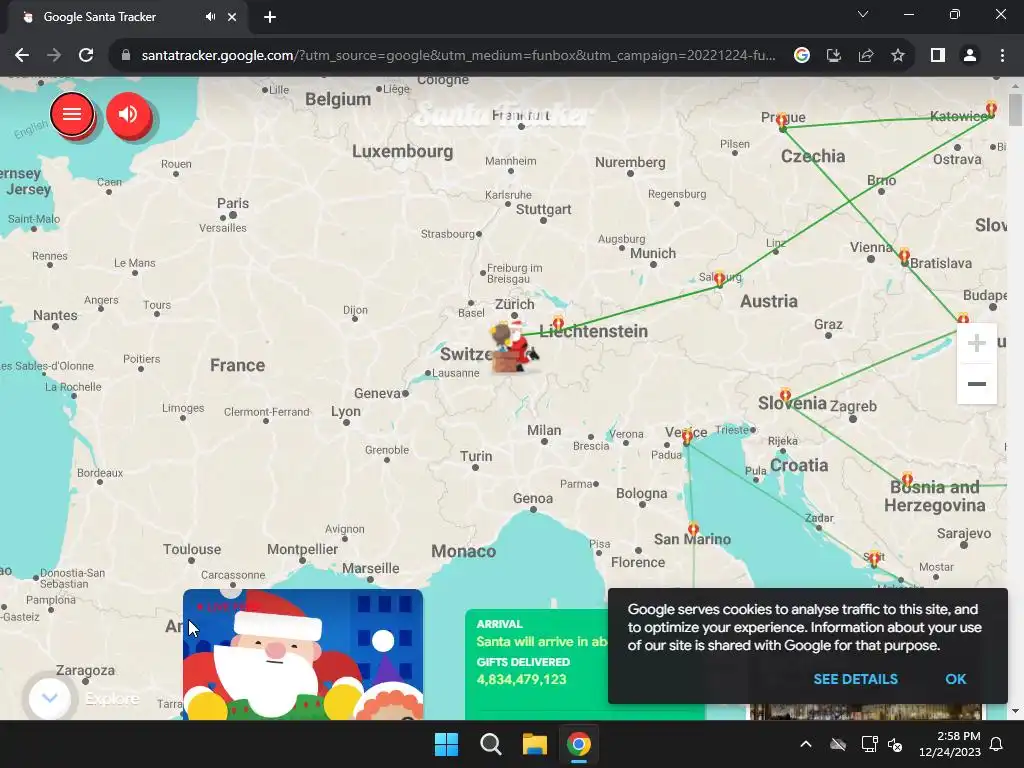The width and height of the screenshot is (1024, 768).
Task: Open Chrome three-dot menu
Action: point(1002,56)
